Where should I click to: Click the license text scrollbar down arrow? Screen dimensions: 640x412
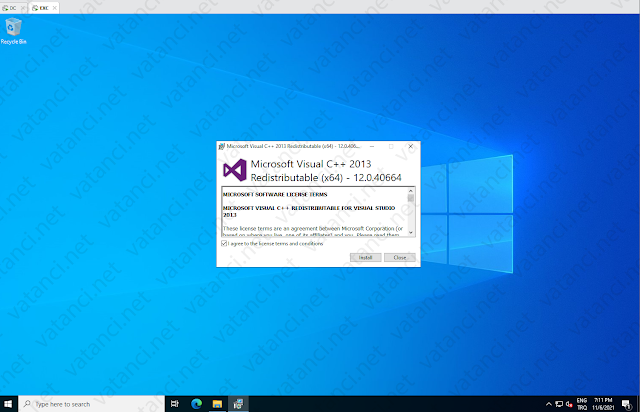click(x=411, y=232)
